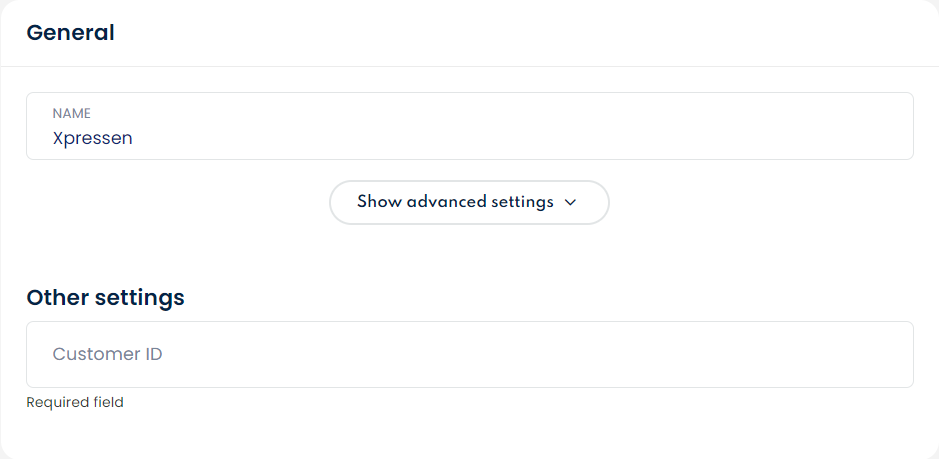This screenshot has height=459, width=939.
Task: Expand the Show advanced settings section
Action: point(468,202)
